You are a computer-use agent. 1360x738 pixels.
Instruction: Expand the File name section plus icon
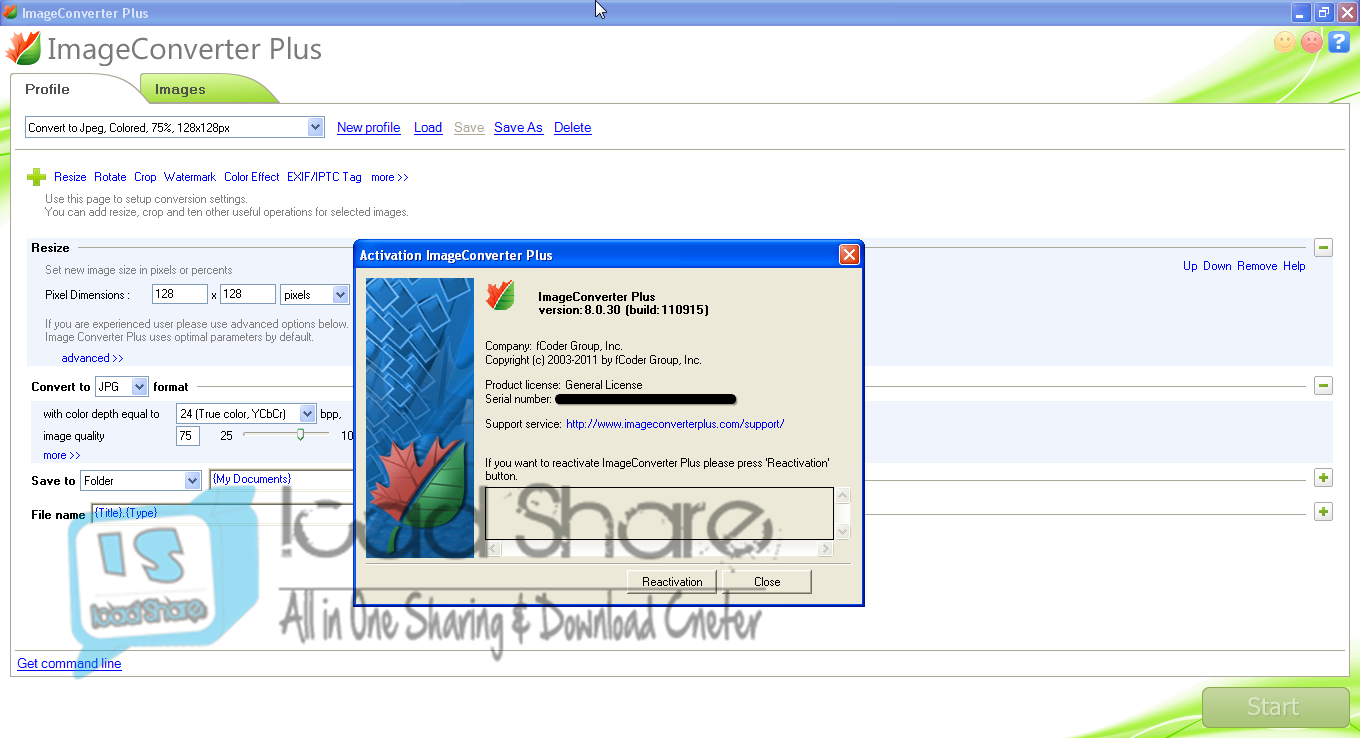(x=1324, y=512)
